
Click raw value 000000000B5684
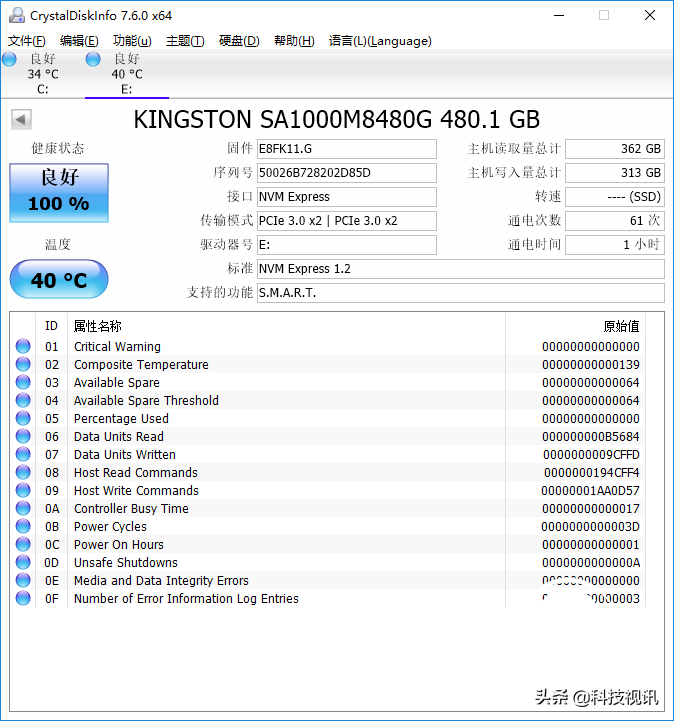pos(591,436)
